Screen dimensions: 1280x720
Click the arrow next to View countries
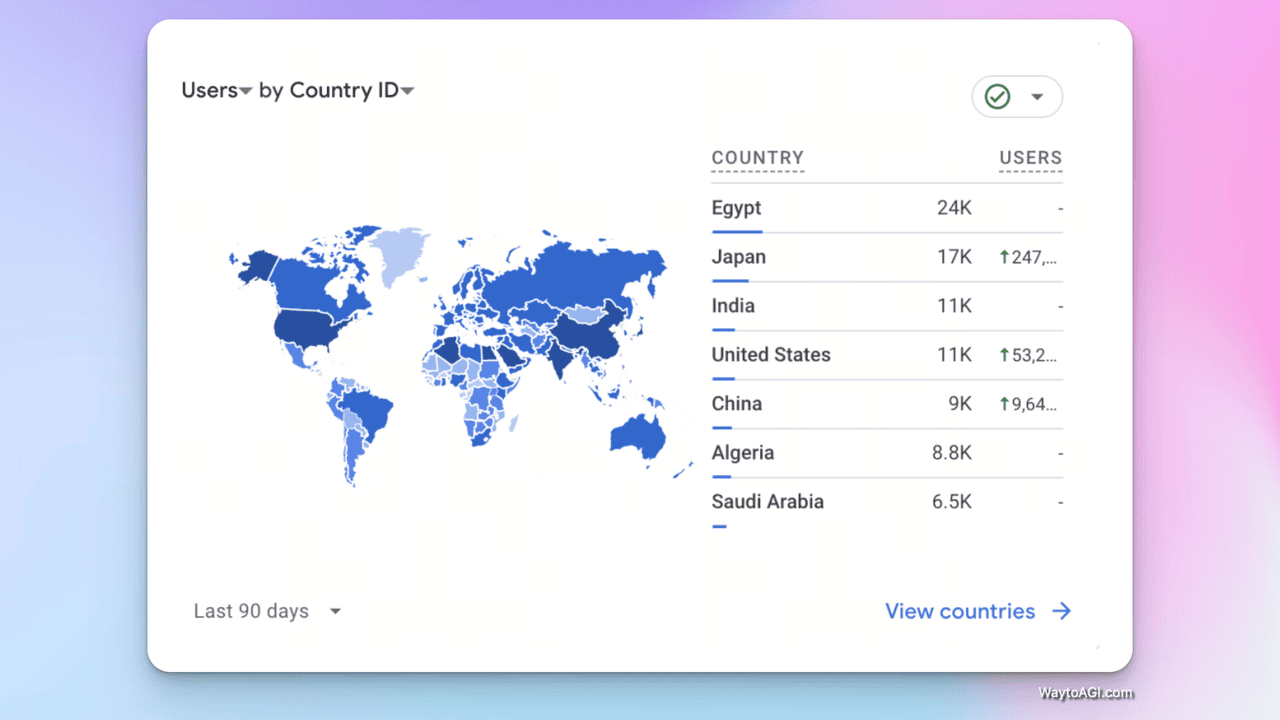(x=1061, y=611)
